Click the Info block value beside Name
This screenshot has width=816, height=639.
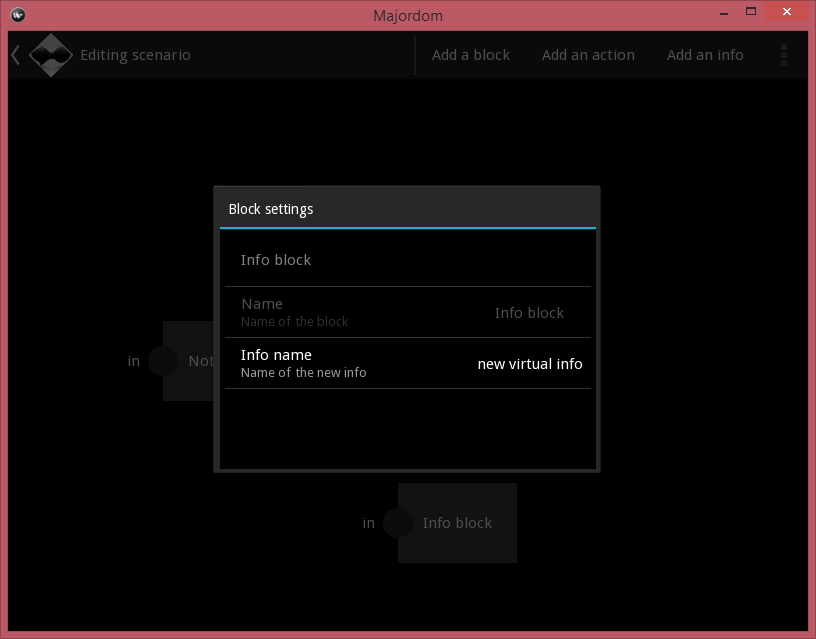(529, 312)
